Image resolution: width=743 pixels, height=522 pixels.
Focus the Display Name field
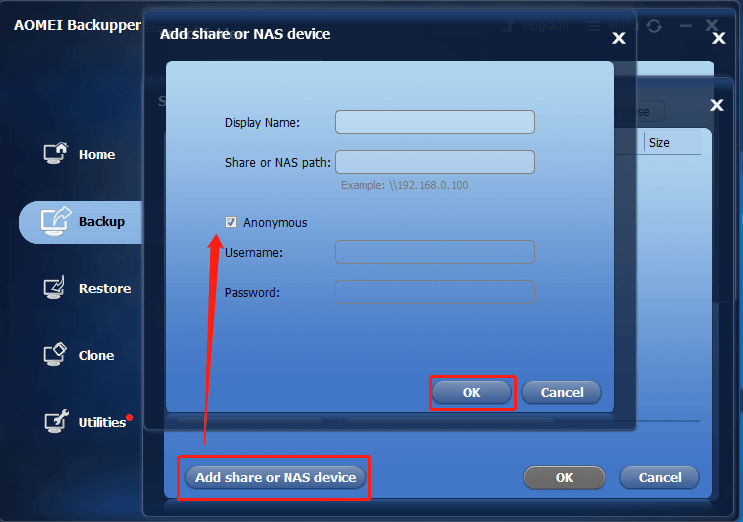[435, 122]
